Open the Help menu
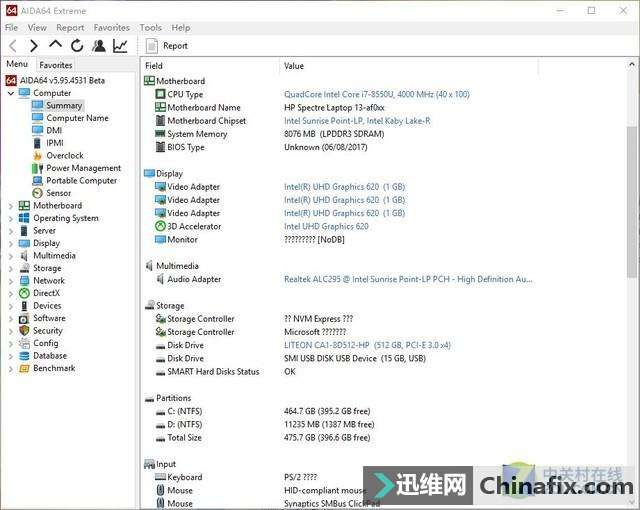The width and height of the screenshot is (640, 510). 181,28
